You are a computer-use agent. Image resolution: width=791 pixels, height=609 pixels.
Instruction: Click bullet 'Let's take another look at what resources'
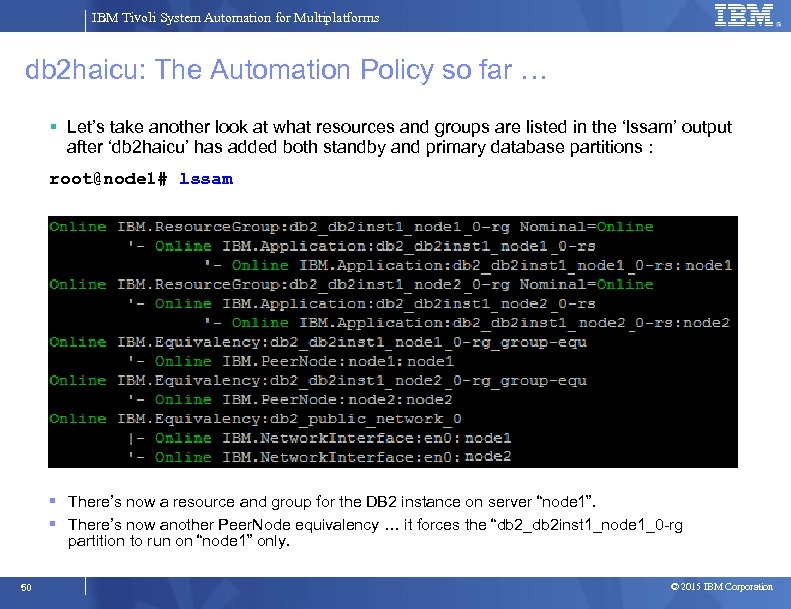click(399, 137)
